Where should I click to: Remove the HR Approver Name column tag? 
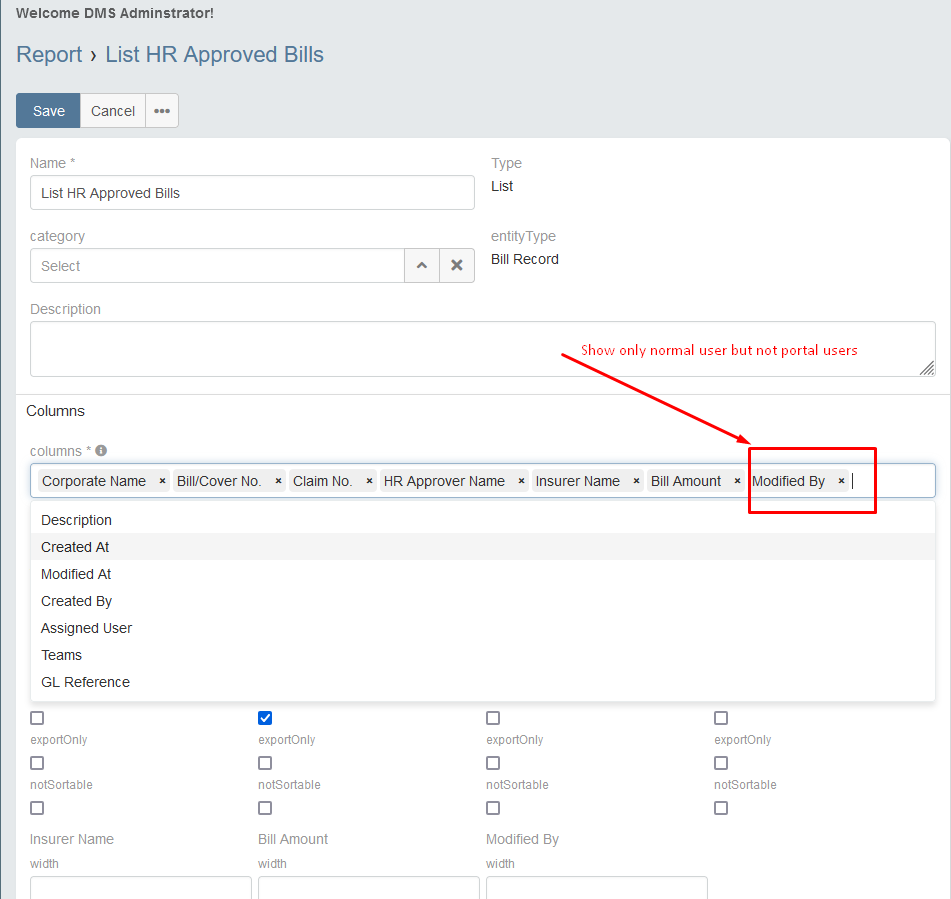click(x=521, y=481)
